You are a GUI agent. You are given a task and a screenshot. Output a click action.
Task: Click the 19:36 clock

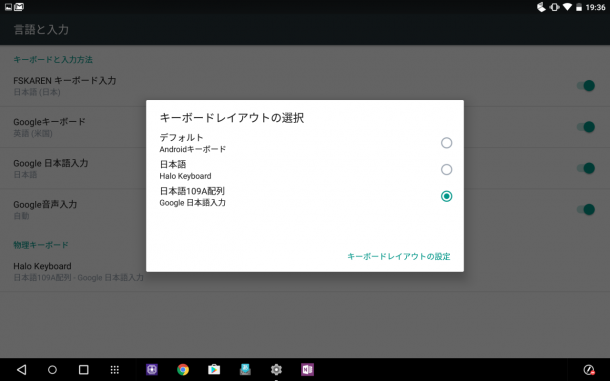click(x=595, y=7)
